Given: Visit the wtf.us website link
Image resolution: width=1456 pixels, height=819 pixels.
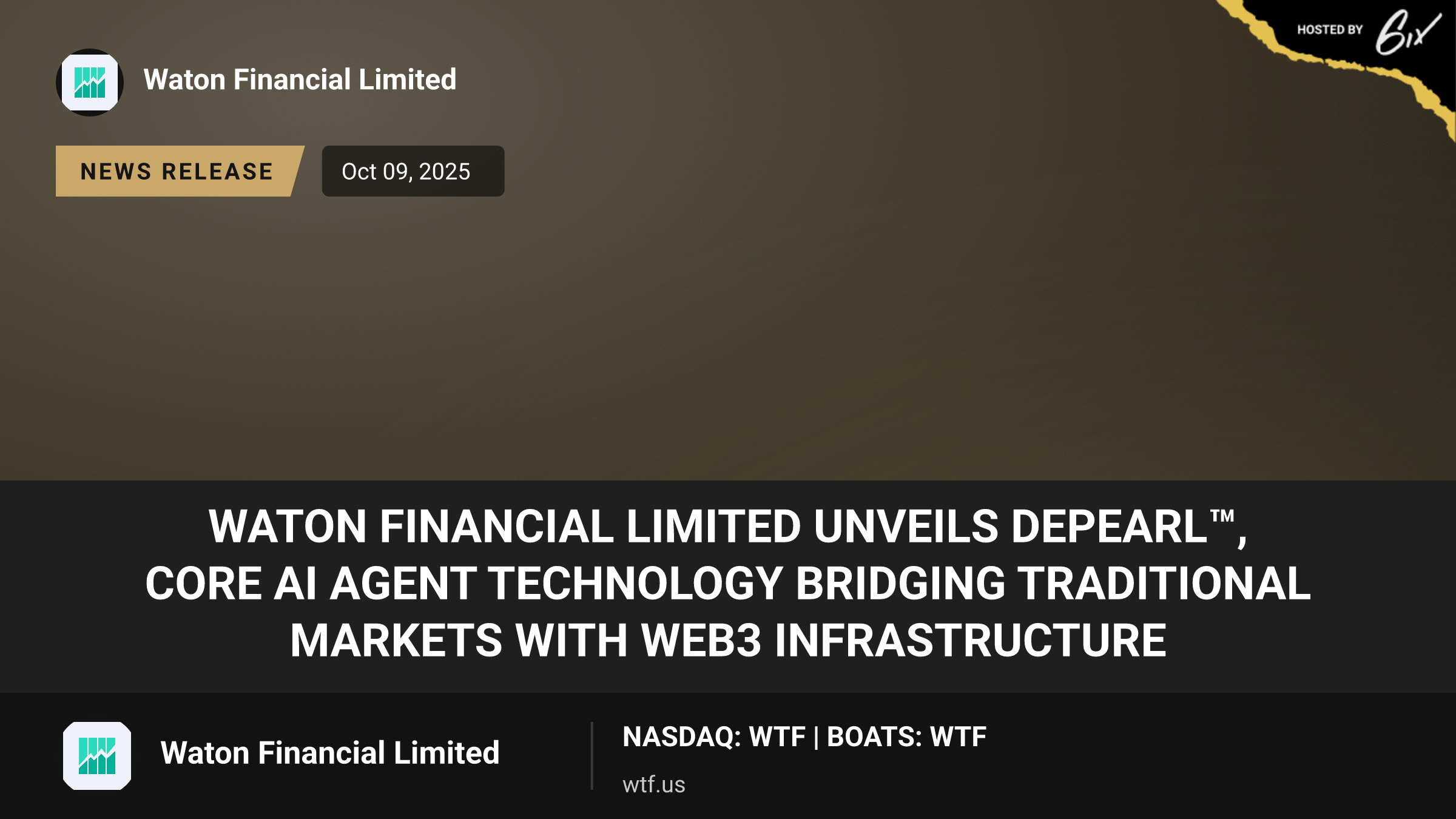Looking at the screenshot, I should click(x=653, y=784).
